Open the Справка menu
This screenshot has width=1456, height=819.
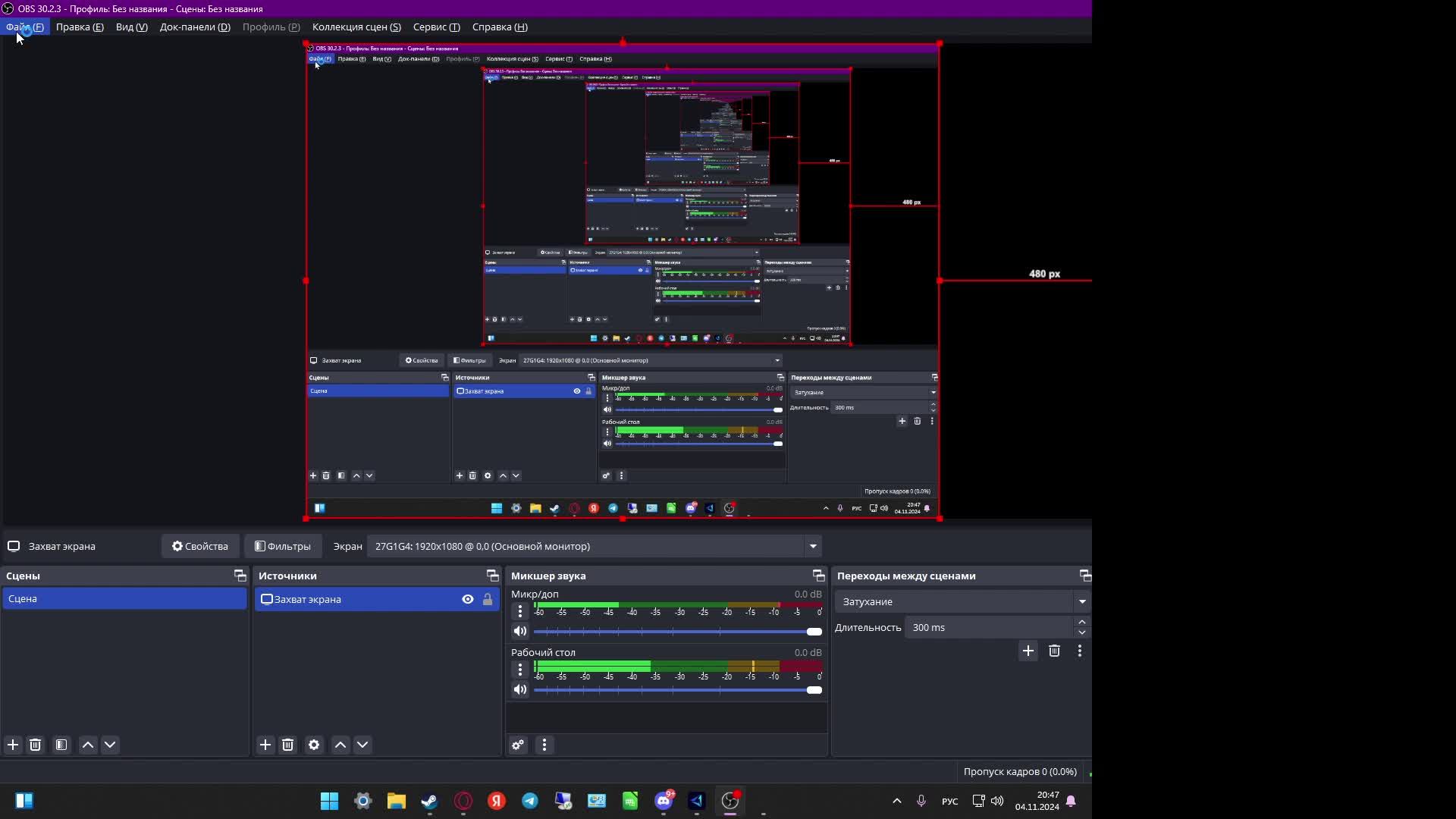[500, 27]
